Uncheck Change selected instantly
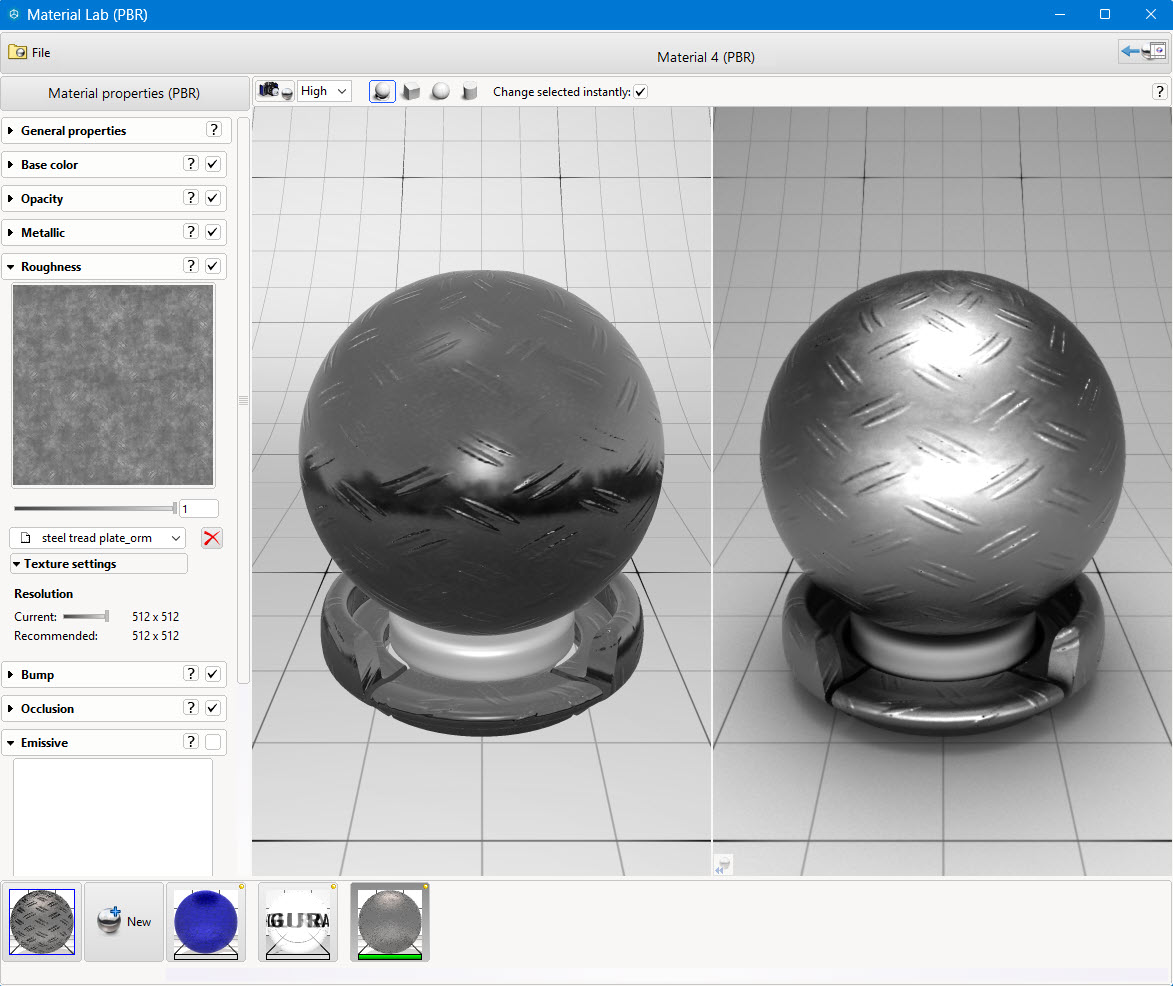The width and height of the screenshot is (1173, 986). 641,92
